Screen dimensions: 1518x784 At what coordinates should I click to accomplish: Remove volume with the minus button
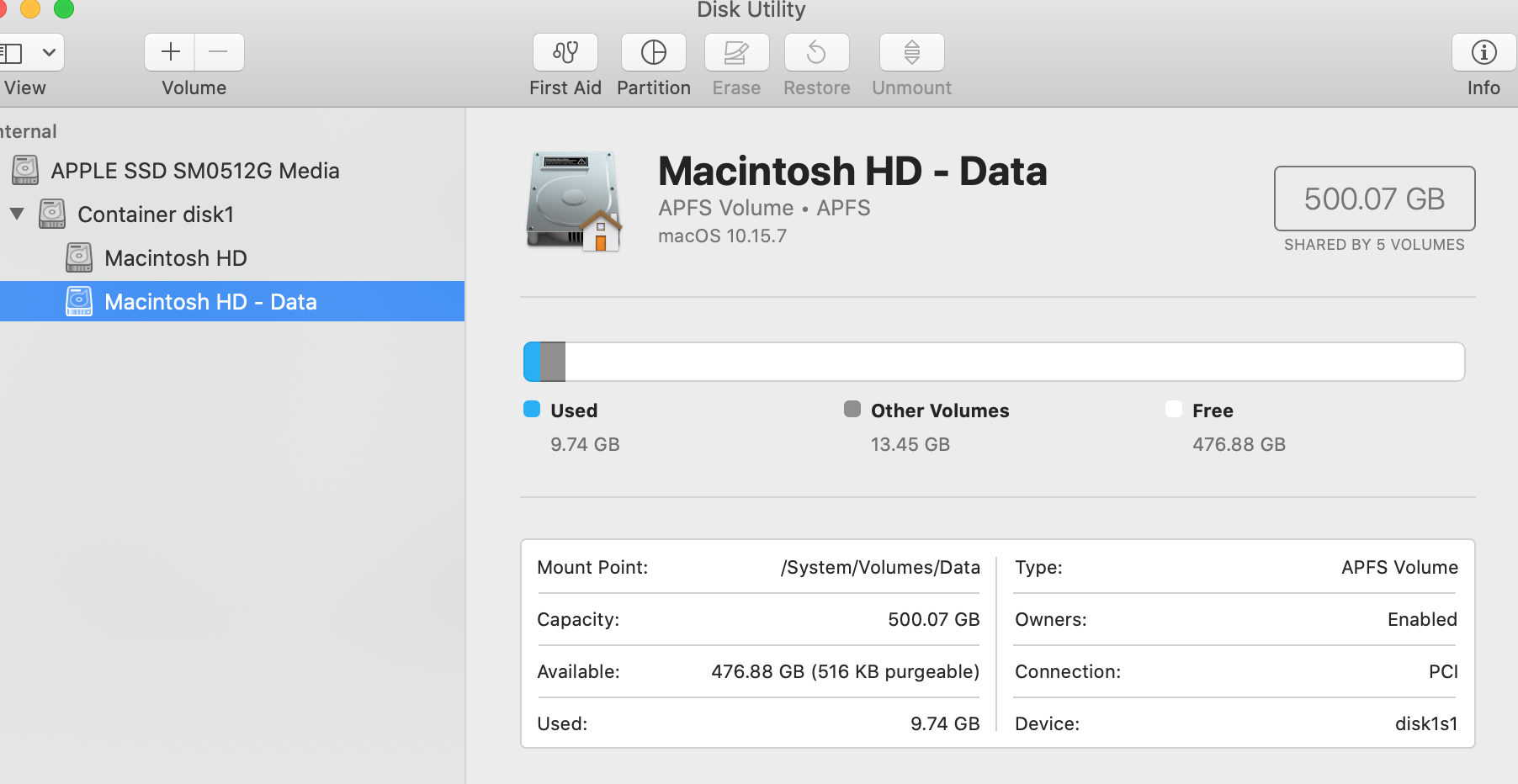(x=219, y=52)
